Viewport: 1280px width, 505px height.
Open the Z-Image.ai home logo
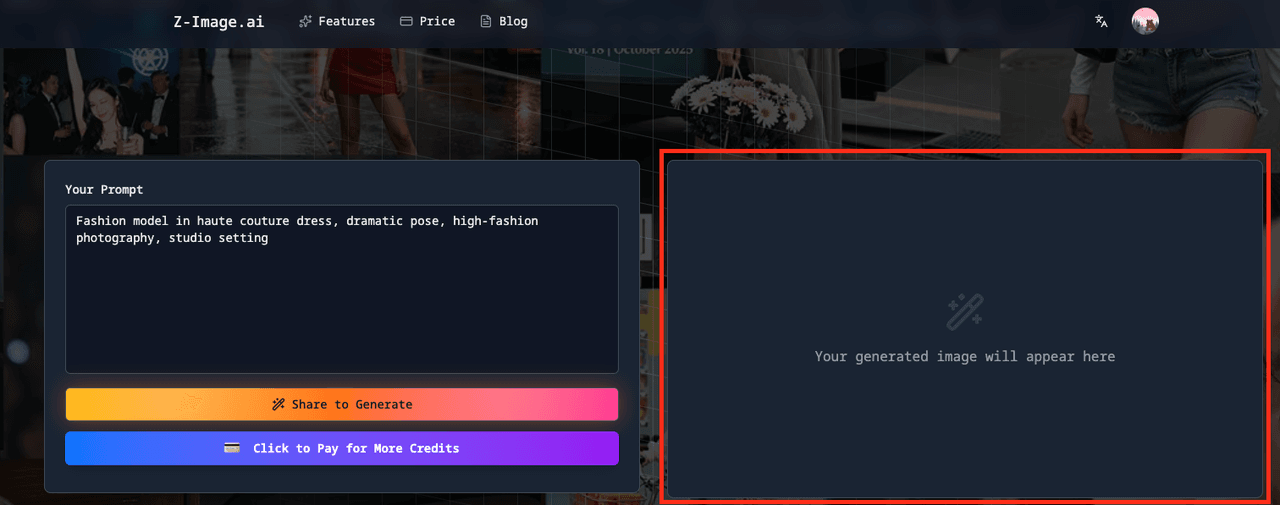click(x=218, y=21)
